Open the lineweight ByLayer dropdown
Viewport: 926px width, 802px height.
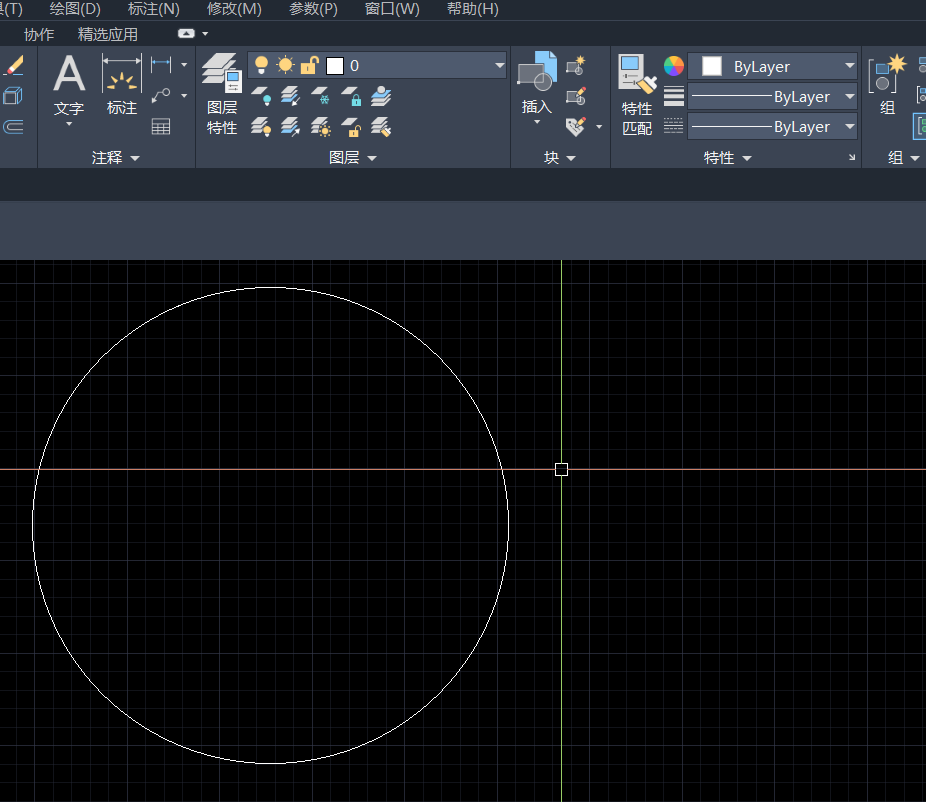click(x=850, y=96)
